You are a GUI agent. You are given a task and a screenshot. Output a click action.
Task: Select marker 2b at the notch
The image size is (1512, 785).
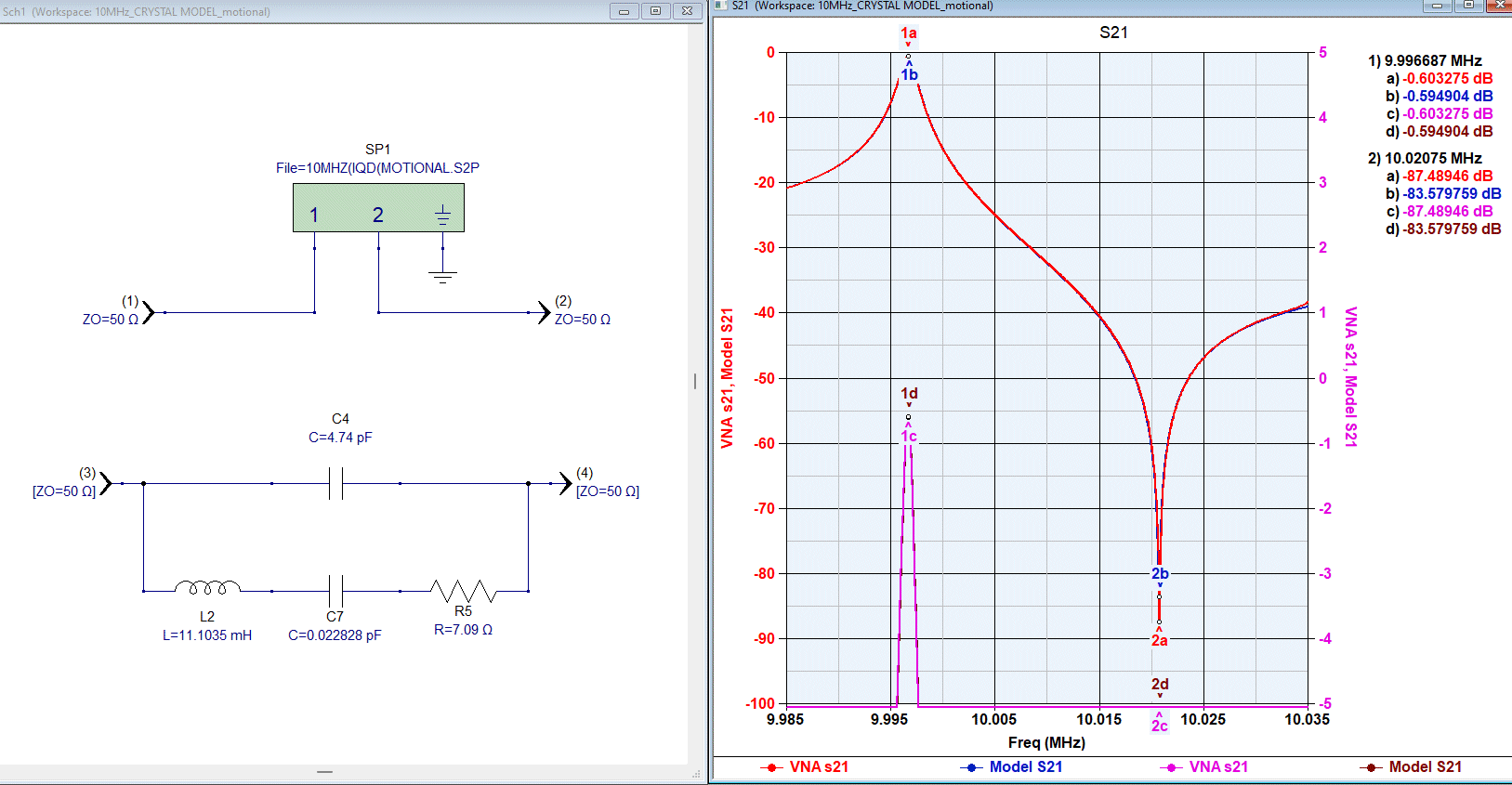[1160, 574]
